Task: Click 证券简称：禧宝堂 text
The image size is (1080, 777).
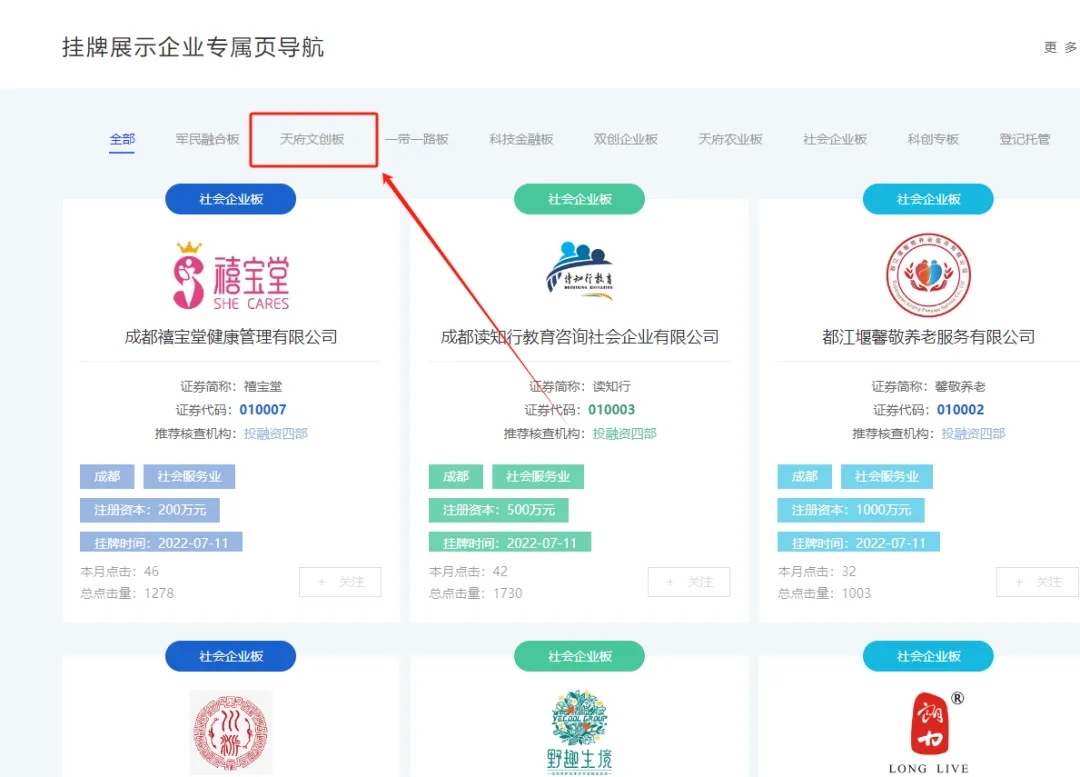Action: pyautogui.click(x=231, y=386)
